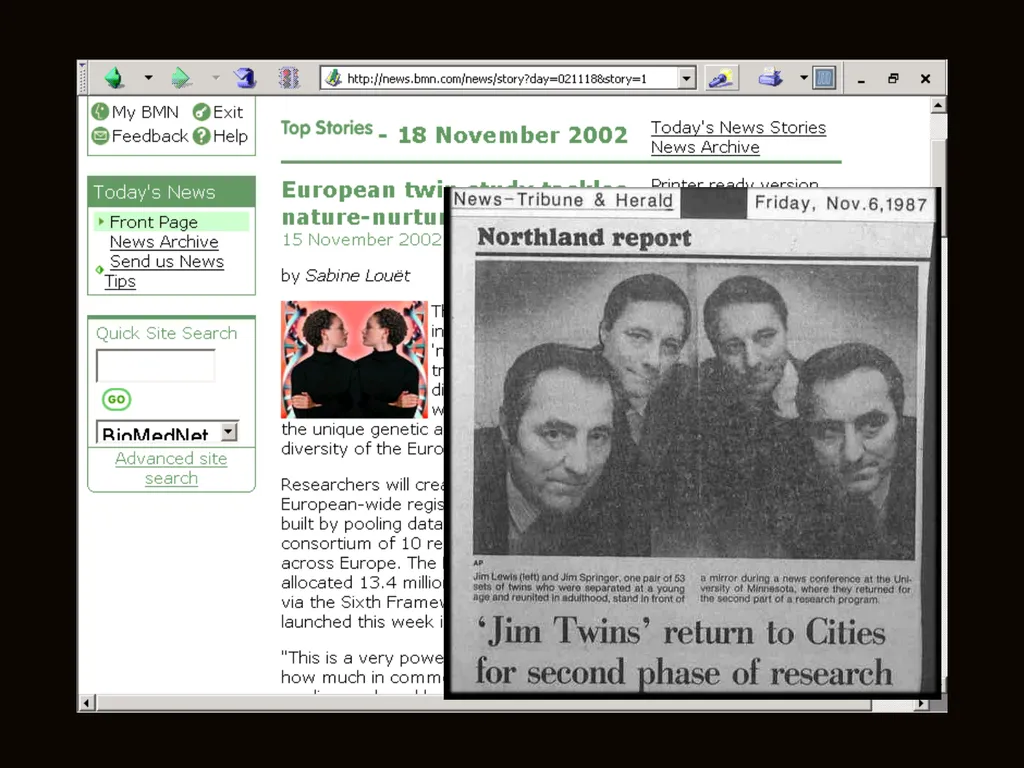Click the 'Friday, Nov.6,1987' newspaper date
This screenshot has height=768, width=1024.
840,204
